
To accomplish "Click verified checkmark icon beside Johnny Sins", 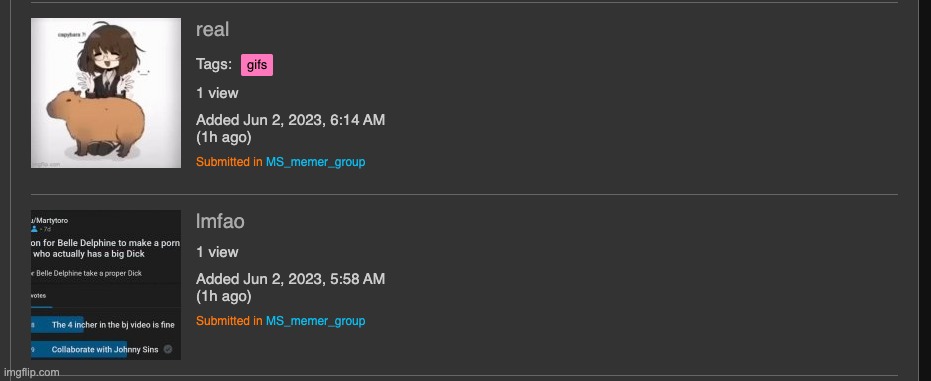I will [x=168, y=350].
